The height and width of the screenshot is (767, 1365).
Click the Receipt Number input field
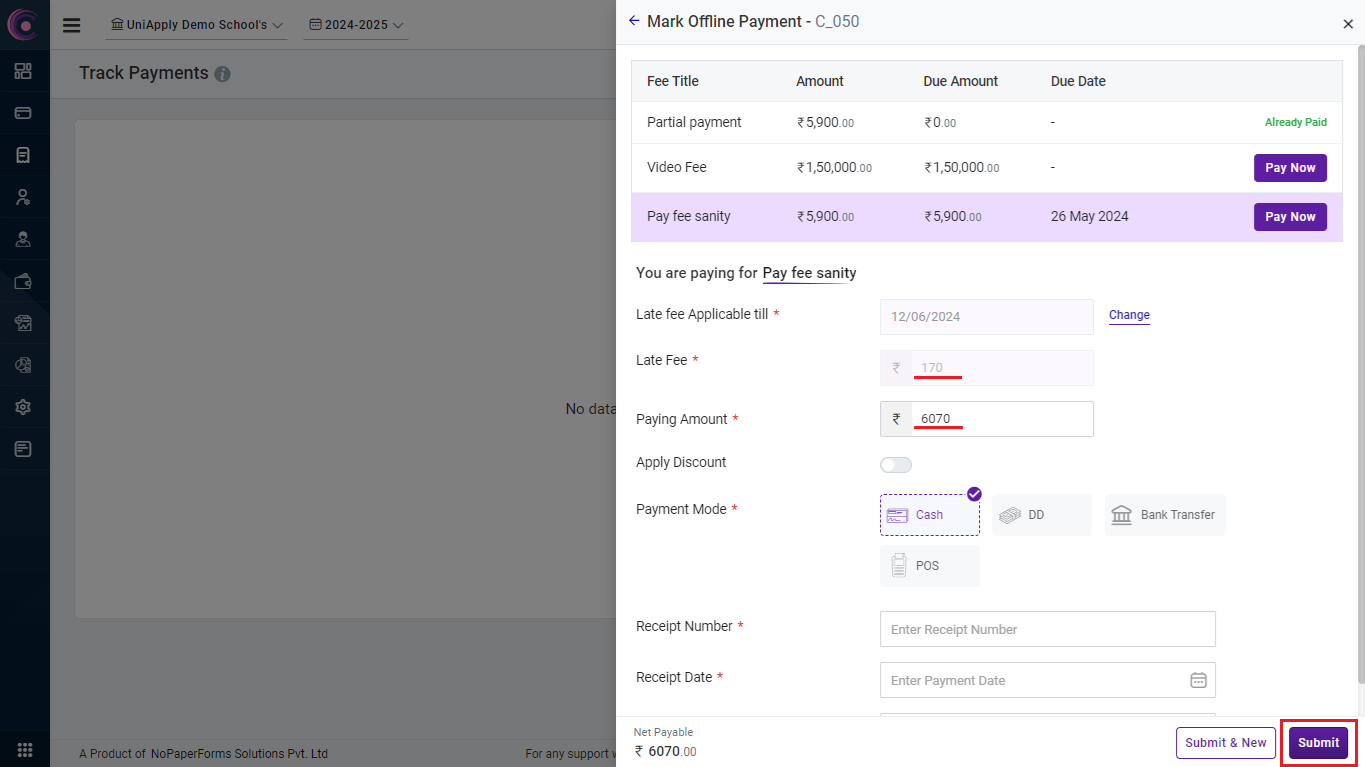coord(1047,629)
